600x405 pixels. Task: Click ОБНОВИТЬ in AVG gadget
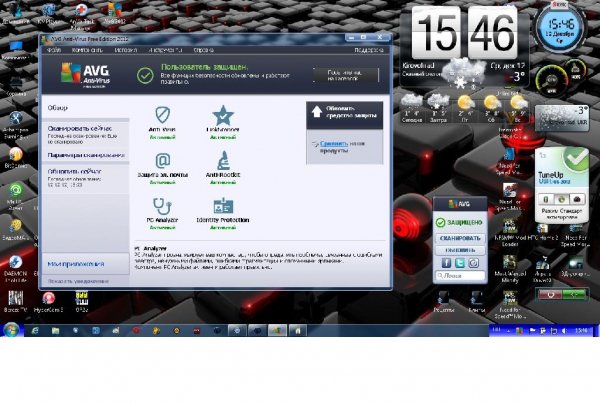[x=460, y=250]
